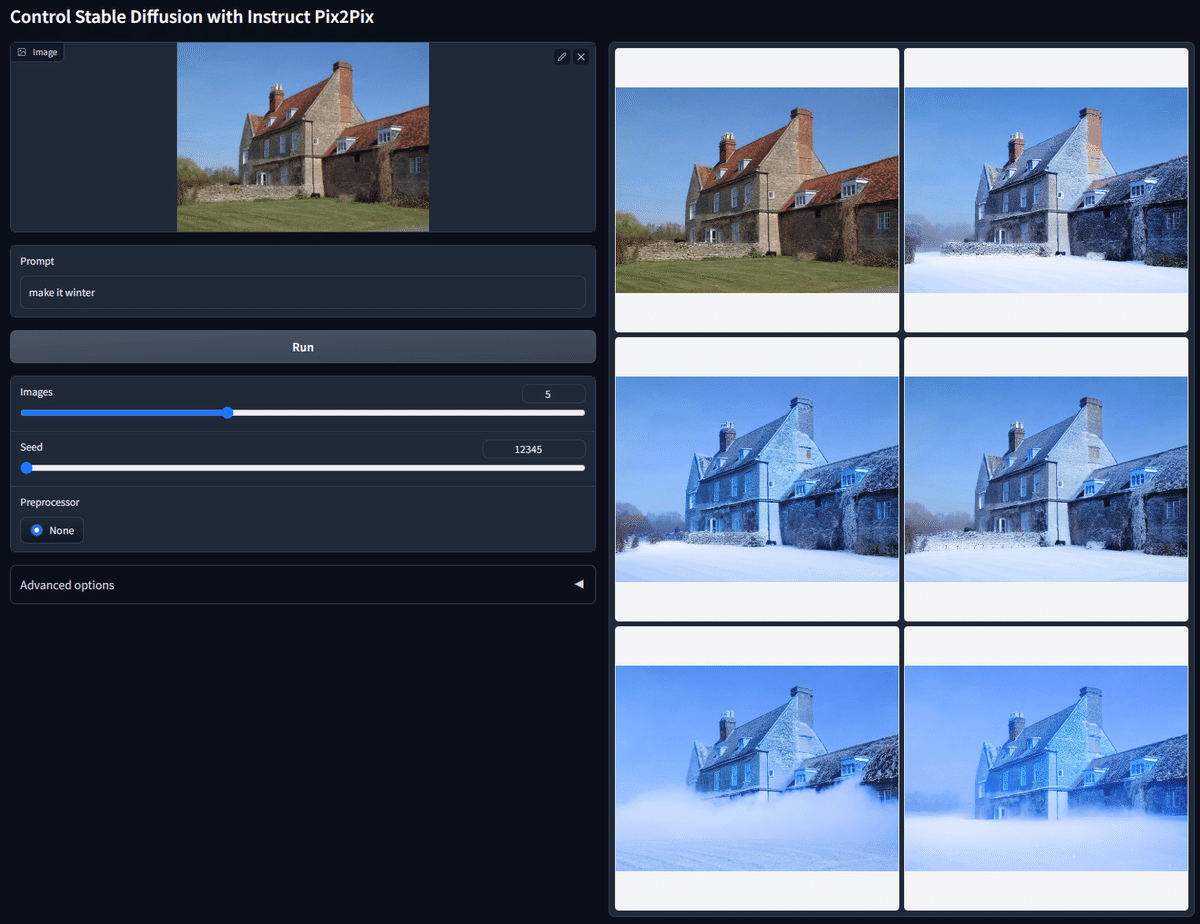The height and width of the screenshot is (924, 1200).
Task: Click the Prompt field containing 'make it winter'
Action: pyautogui.click(x=303, y=293)
